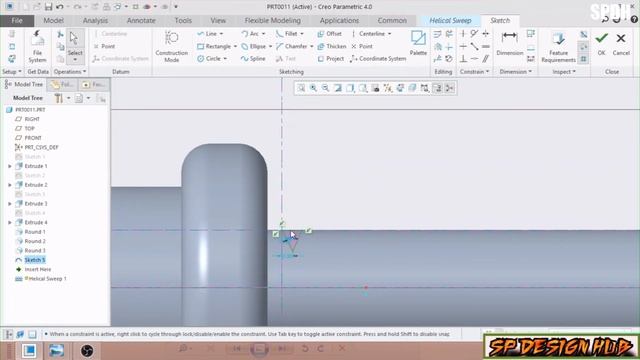Click the Refit zoom icon in graphics toolbar

[301, 88]
